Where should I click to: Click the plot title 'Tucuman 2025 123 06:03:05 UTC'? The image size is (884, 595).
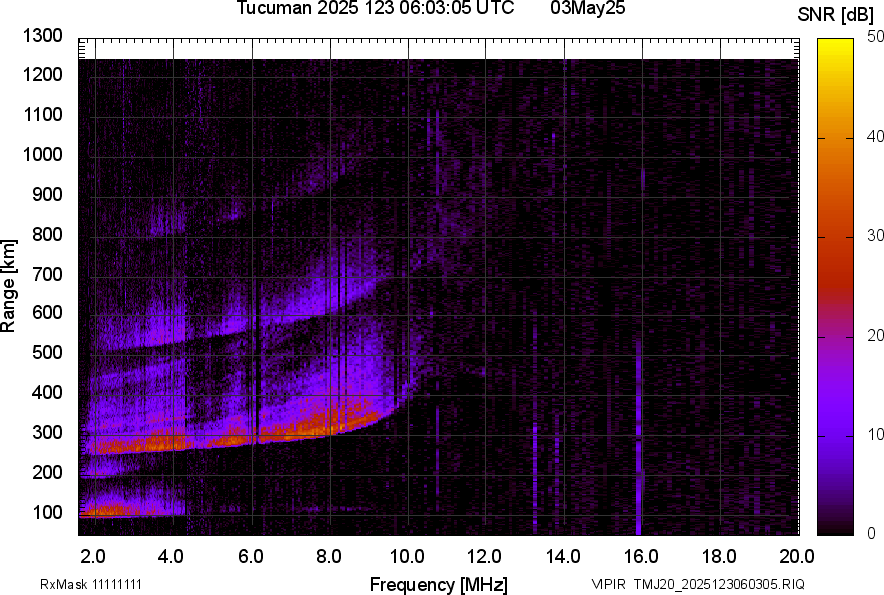(375, 8)
